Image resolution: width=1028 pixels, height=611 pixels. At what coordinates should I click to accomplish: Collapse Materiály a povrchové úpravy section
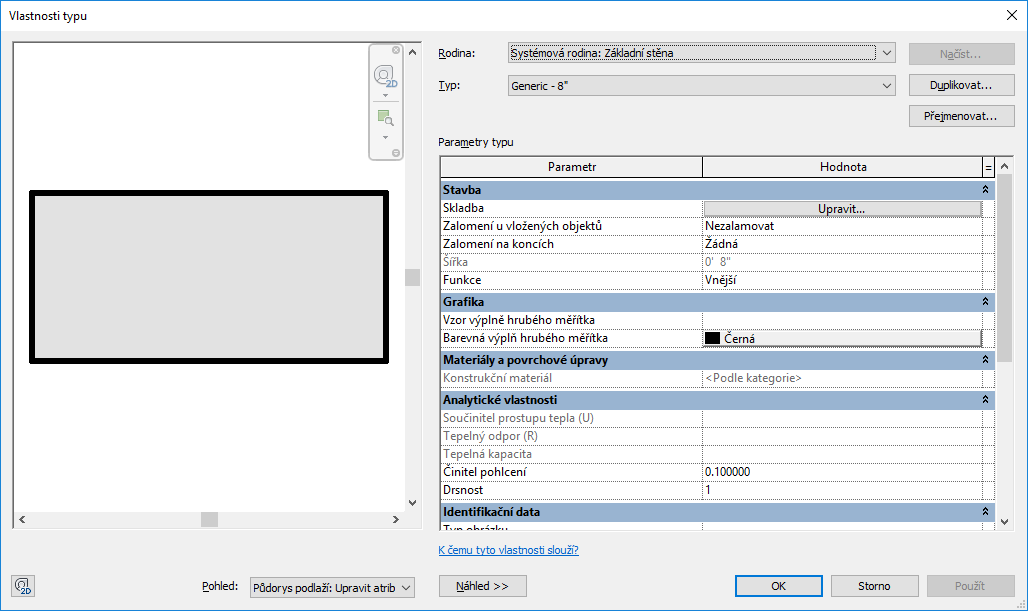tap(985, 360)
